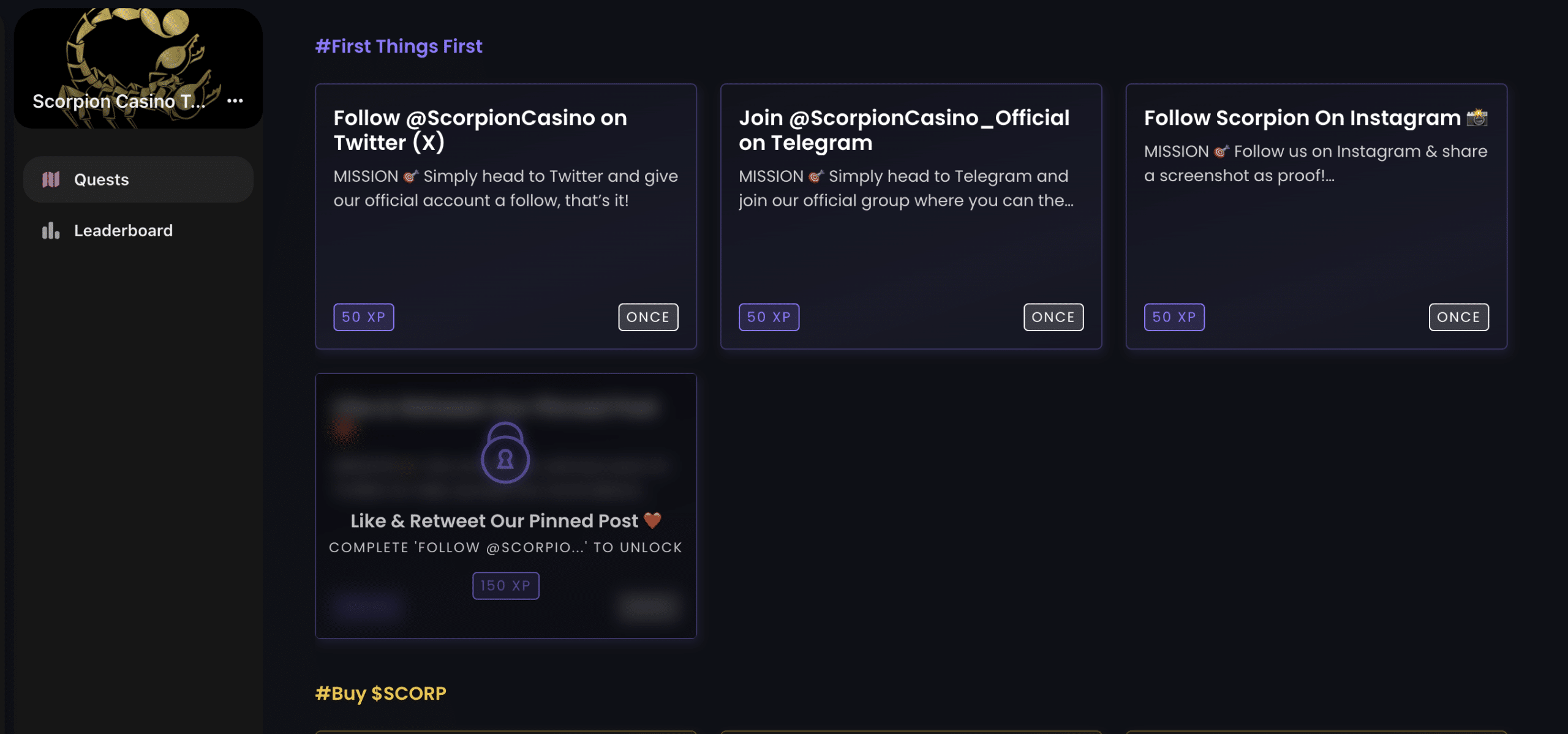
Task: Toggle ONCE frequency on Telegram quest
Action: 1053,316
